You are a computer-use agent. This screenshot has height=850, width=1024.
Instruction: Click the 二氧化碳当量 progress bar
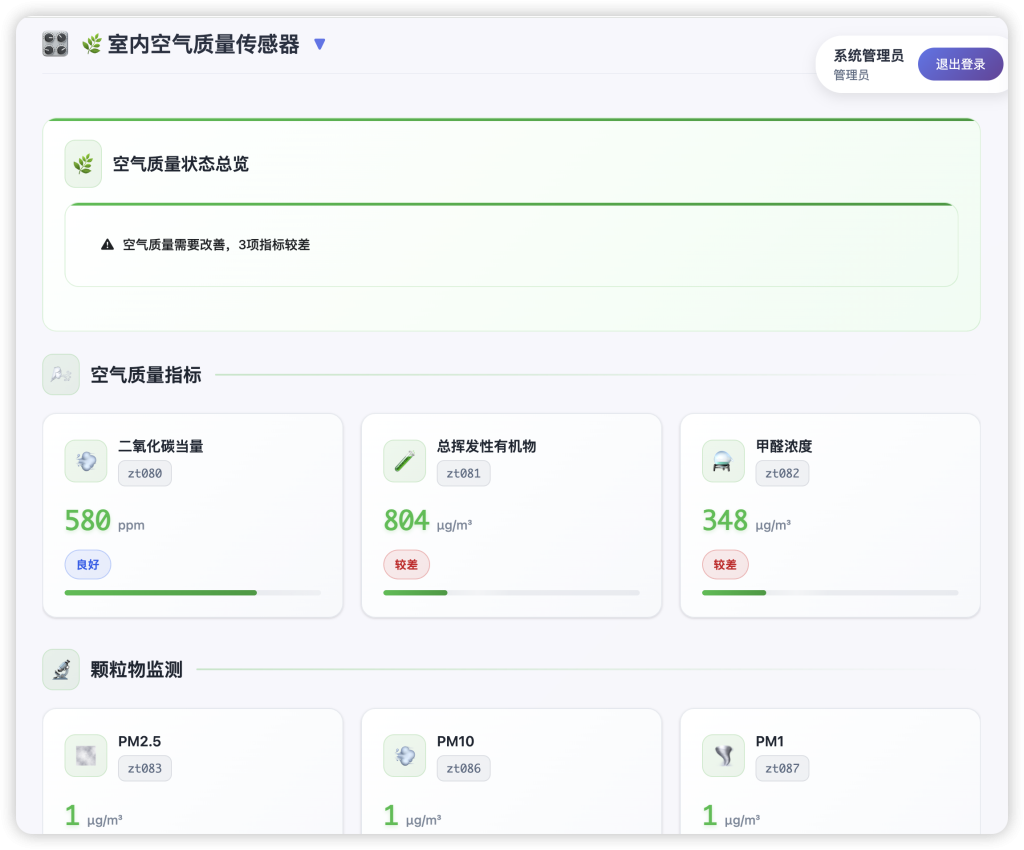pos(192,593)
